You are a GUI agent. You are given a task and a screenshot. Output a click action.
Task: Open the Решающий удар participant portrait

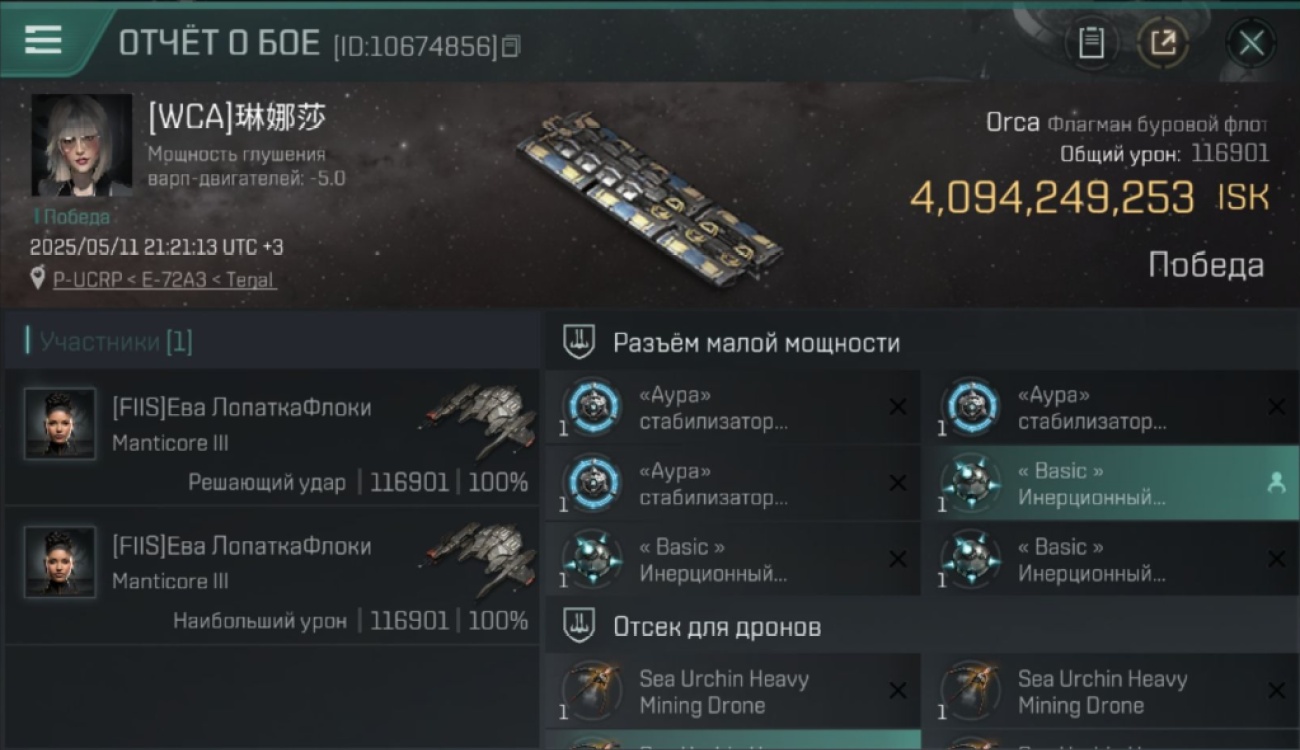(x=60, y=424)
